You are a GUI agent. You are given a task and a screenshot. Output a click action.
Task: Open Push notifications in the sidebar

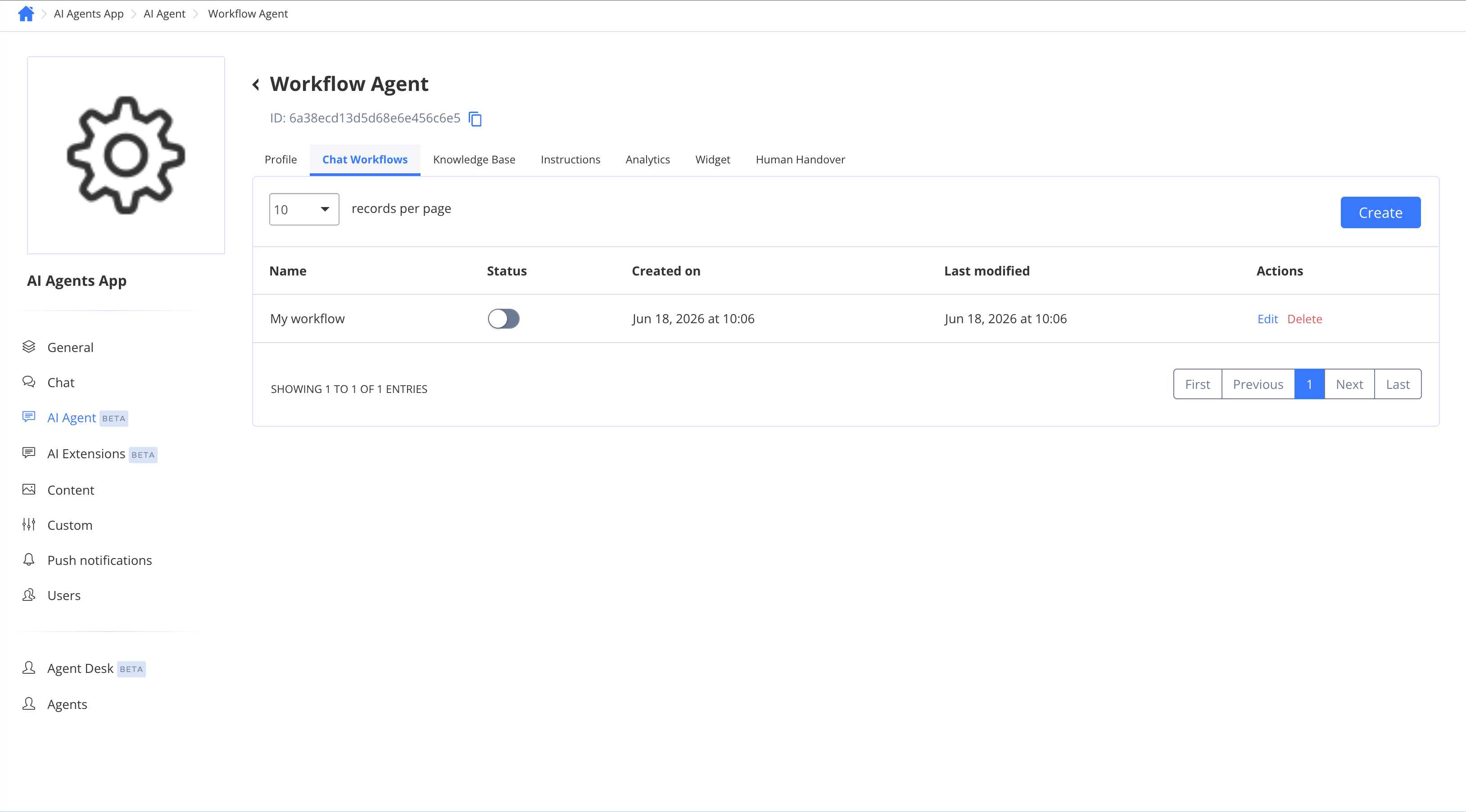pos(100,560)
